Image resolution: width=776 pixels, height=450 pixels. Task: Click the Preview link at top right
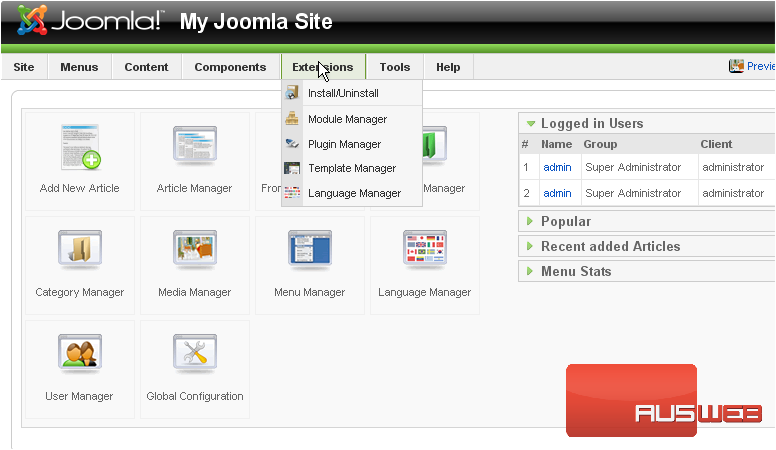pos(758,66)
